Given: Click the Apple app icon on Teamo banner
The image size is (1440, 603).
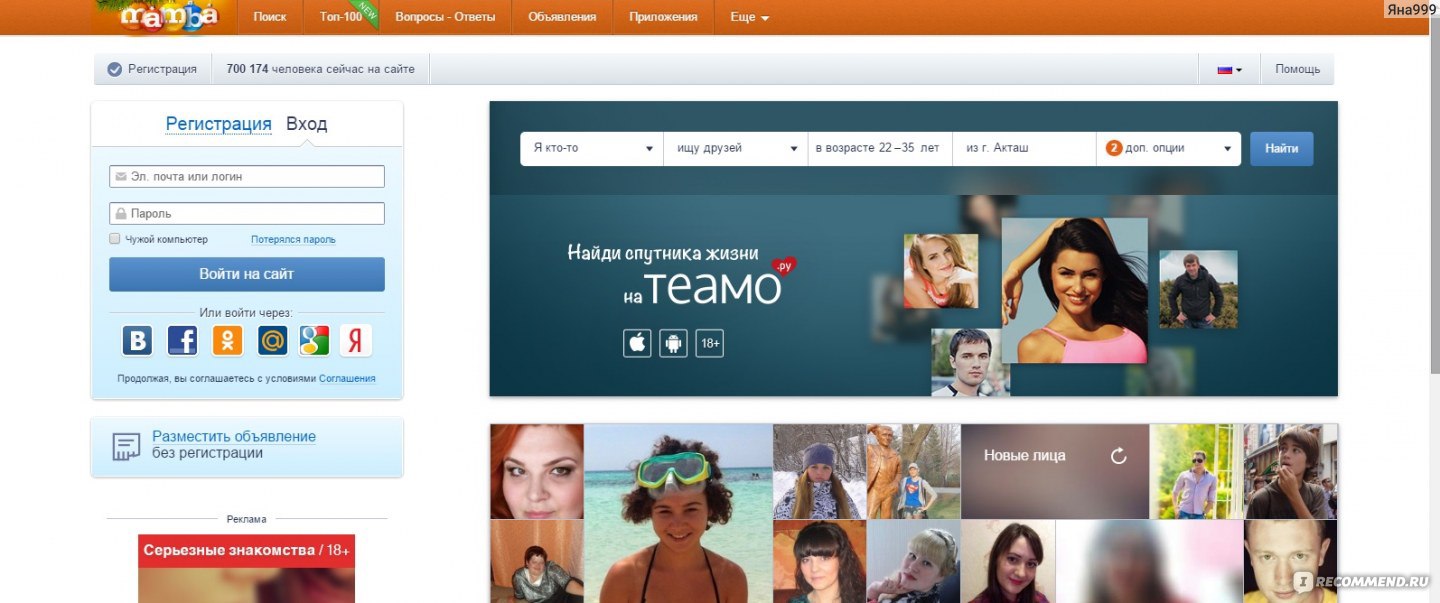Looking at the screenshot, I should tap(637, 343).
